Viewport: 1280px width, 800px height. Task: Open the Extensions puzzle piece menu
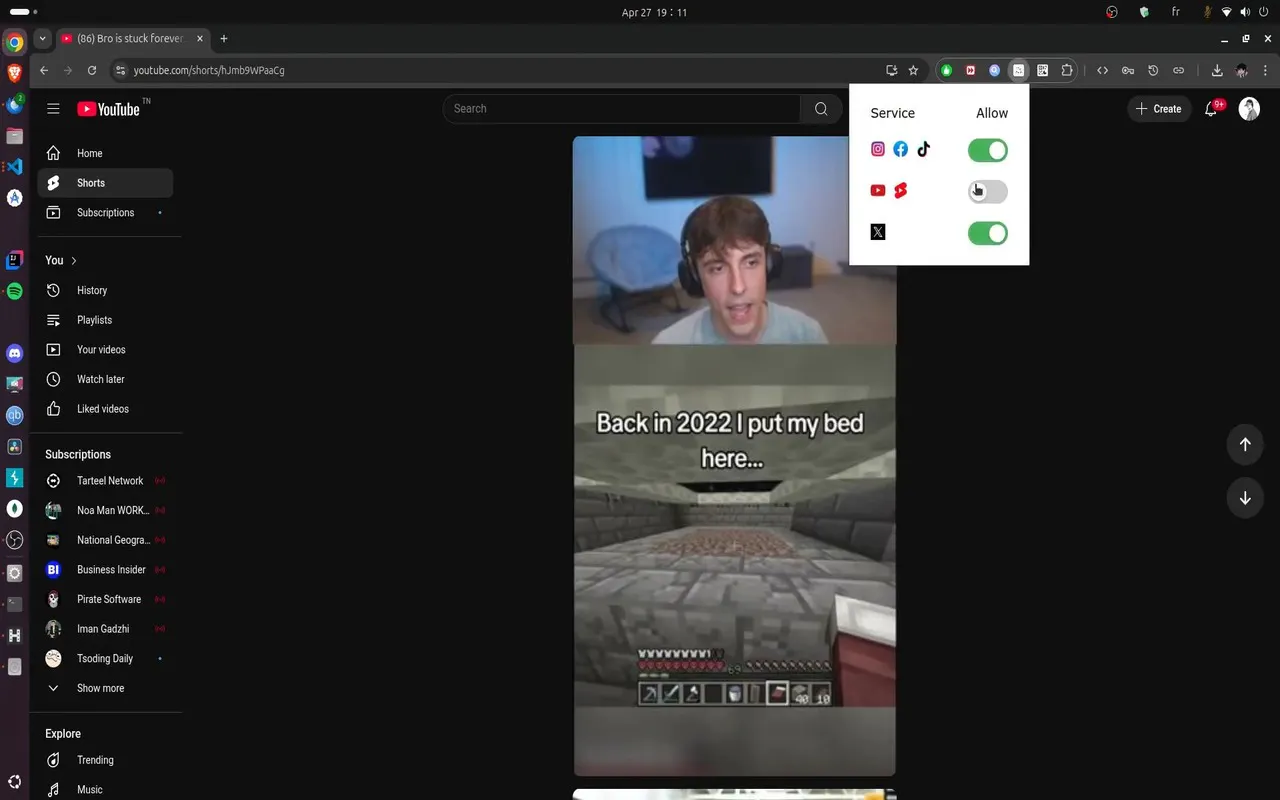tap(1067, 71)
